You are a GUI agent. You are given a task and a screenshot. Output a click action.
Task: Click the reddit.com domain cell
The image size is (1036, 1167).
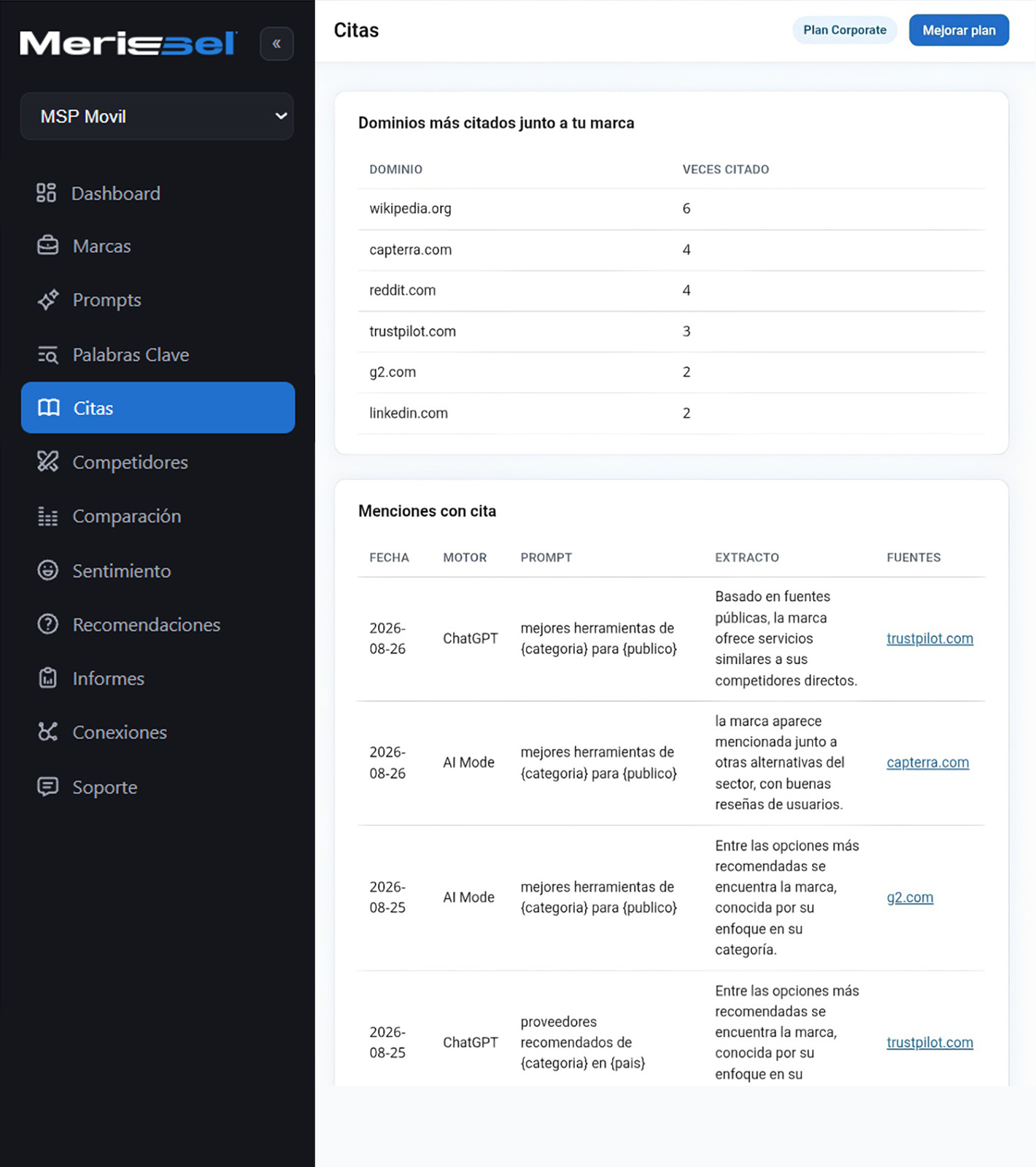[x=403, y=290]
